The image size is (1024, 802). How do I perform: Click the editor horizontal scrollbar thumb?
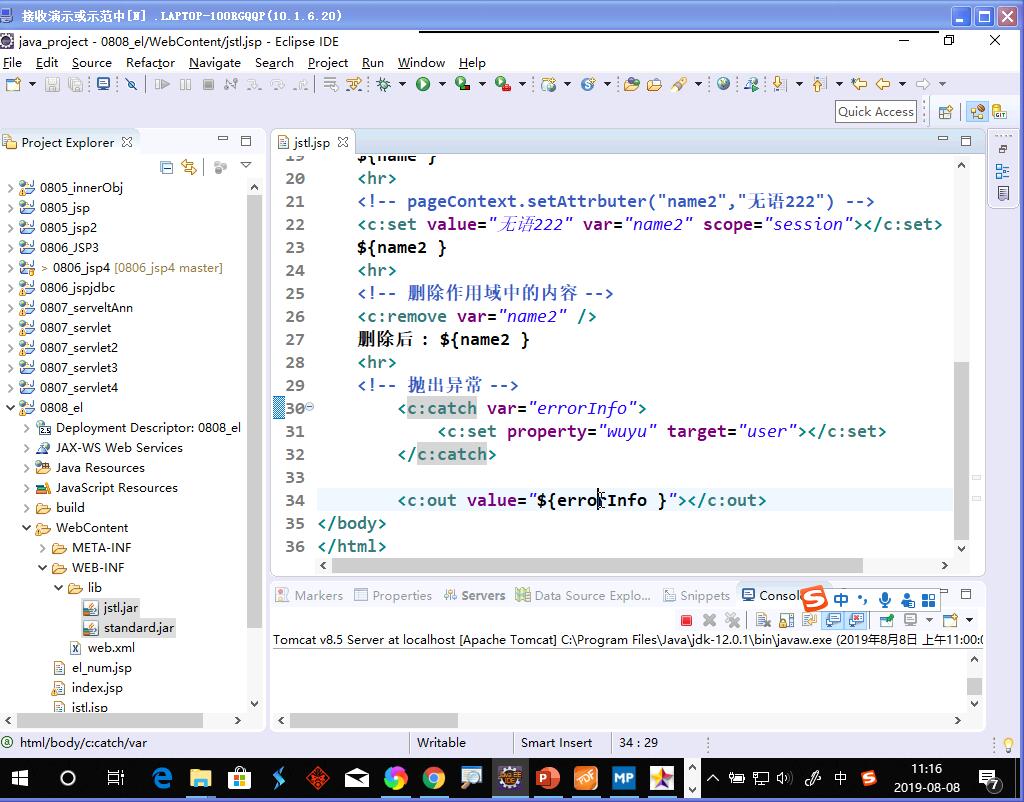click(x=598, y=565)
